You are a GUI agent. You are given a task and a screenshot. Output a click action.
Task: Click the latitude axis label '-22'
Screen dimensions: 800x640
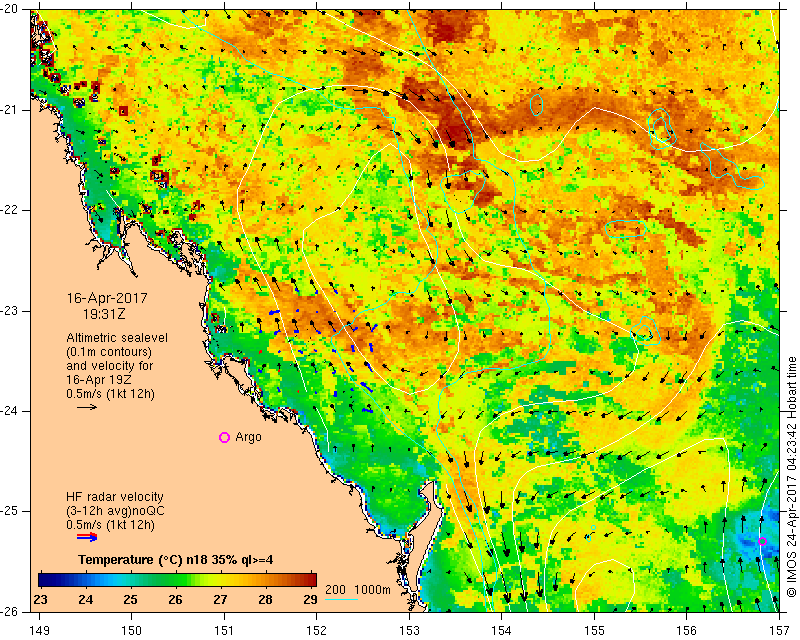click(x=10, y=210)
